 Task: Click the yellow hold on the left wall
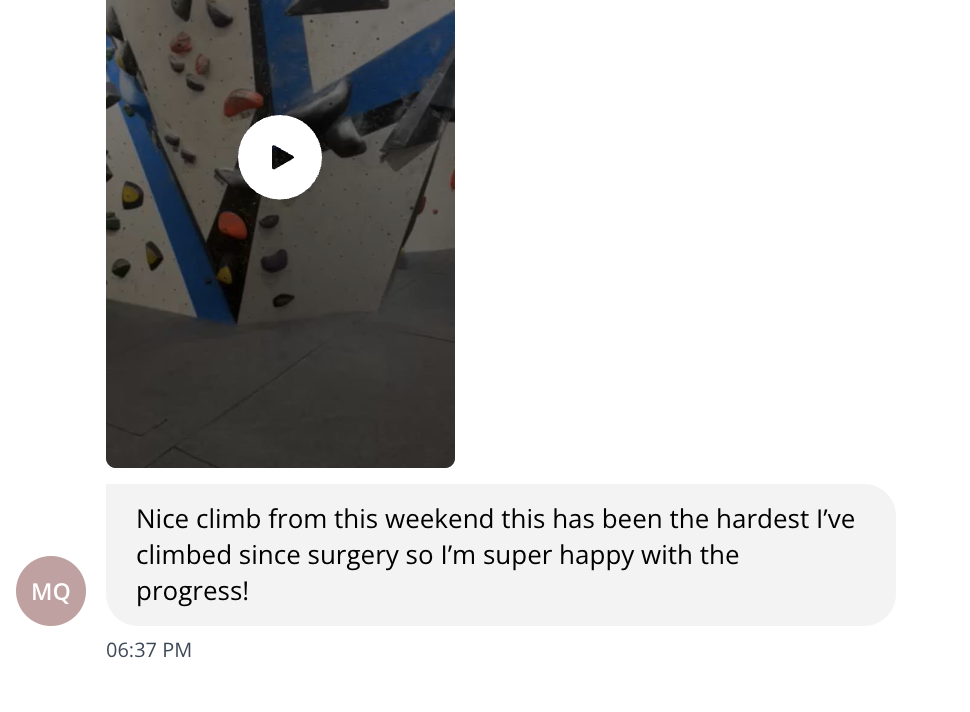pyautogui.click(x=132, y=194)
